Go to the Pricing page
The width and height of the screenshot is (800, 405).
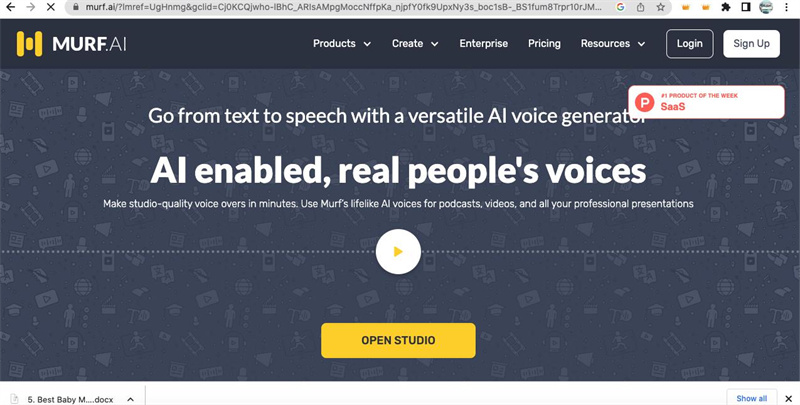point(544,44)
